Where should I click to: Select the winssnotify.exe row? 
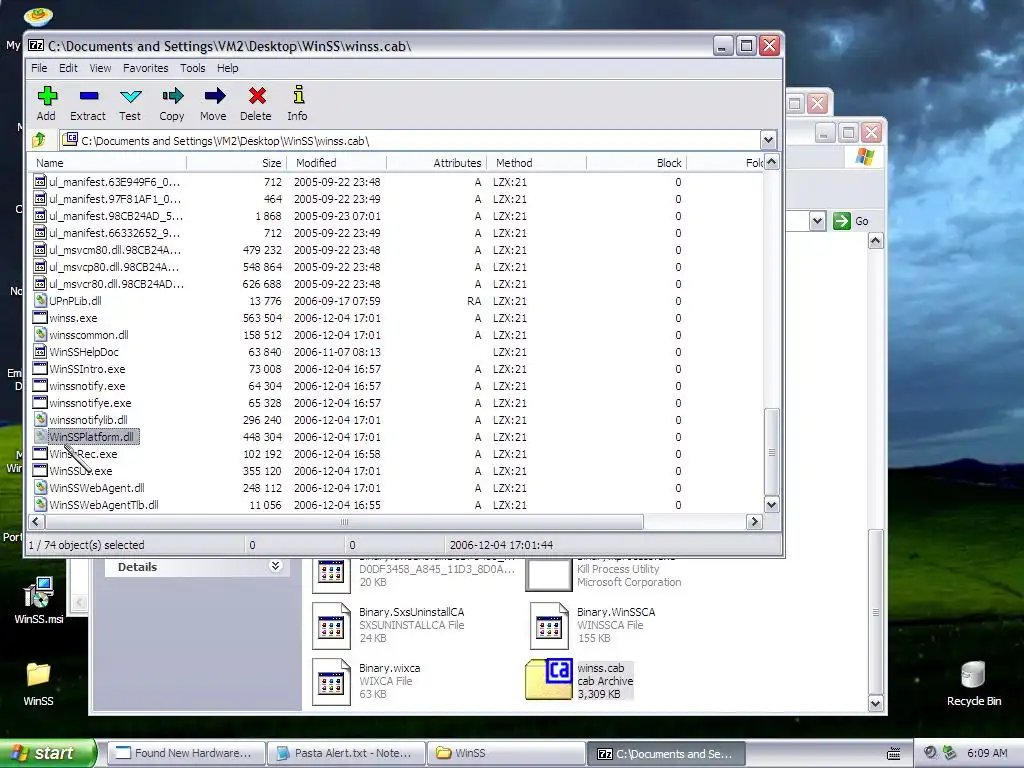tap(396, 386)
